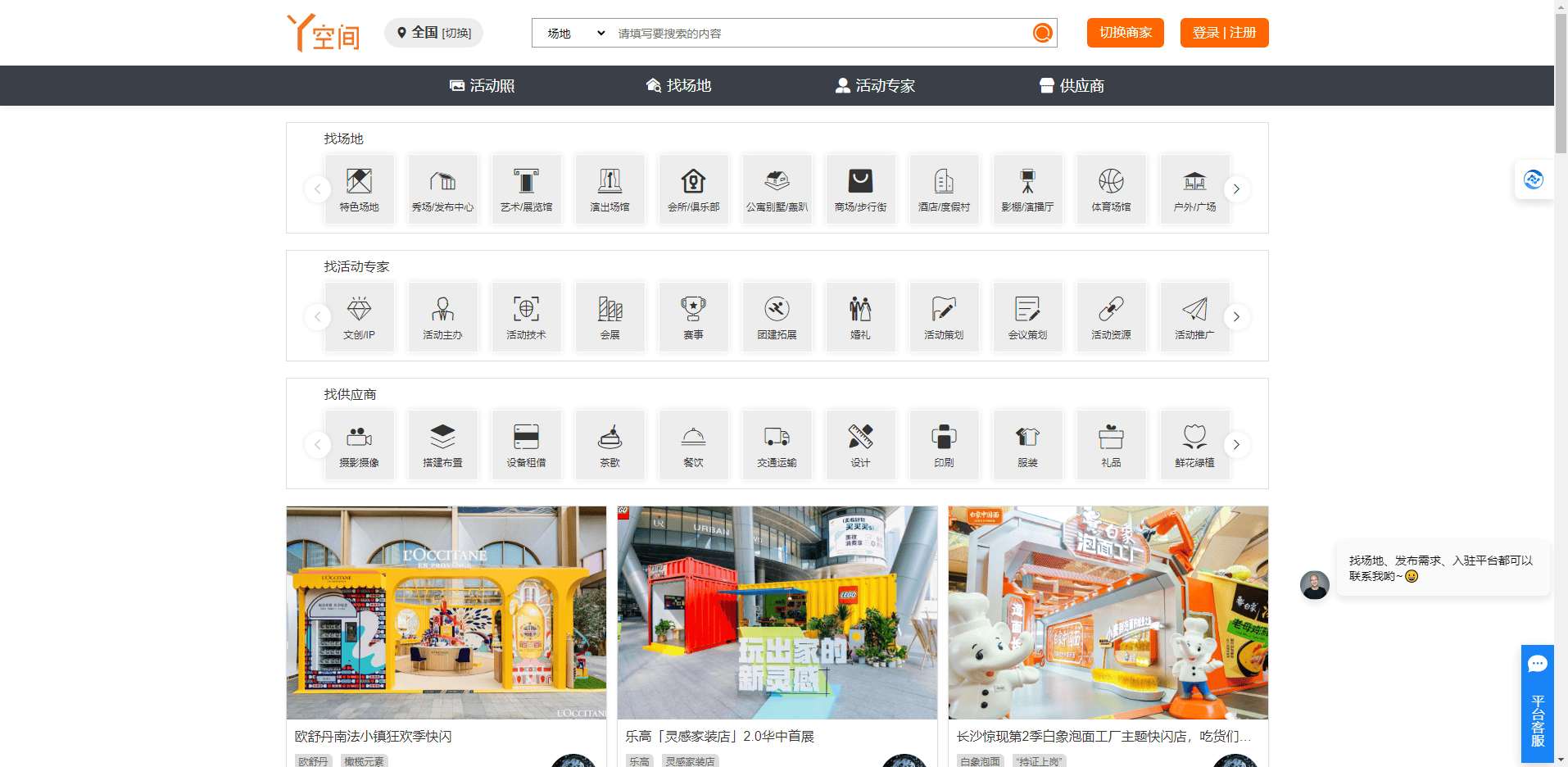Image resolution: width=1568 pixels, height=767 pixels.
Task: Click the blue floating assistant icon
Action: [1533, 179]
